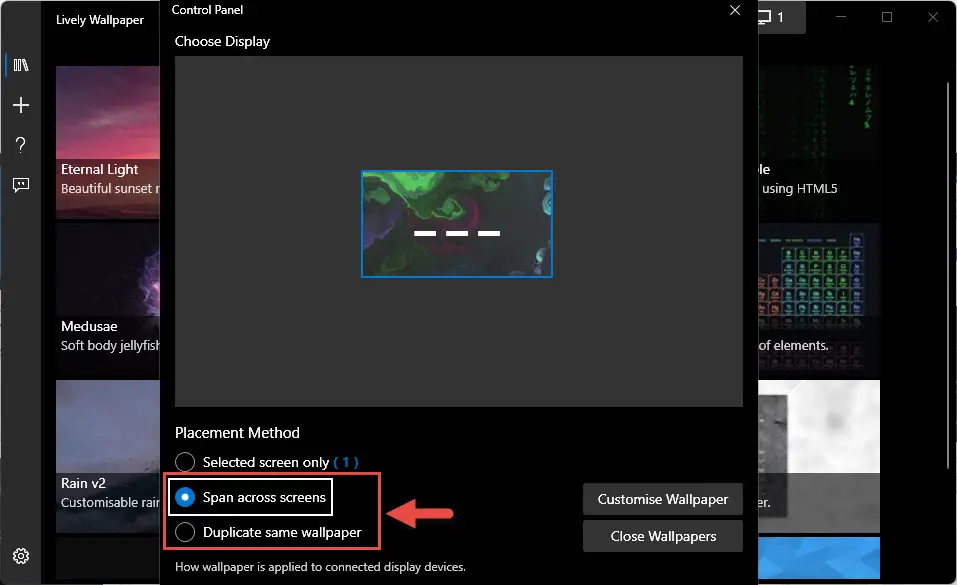
Task: Open the periodic table of elements wallpaper
Action: point(818,299)
